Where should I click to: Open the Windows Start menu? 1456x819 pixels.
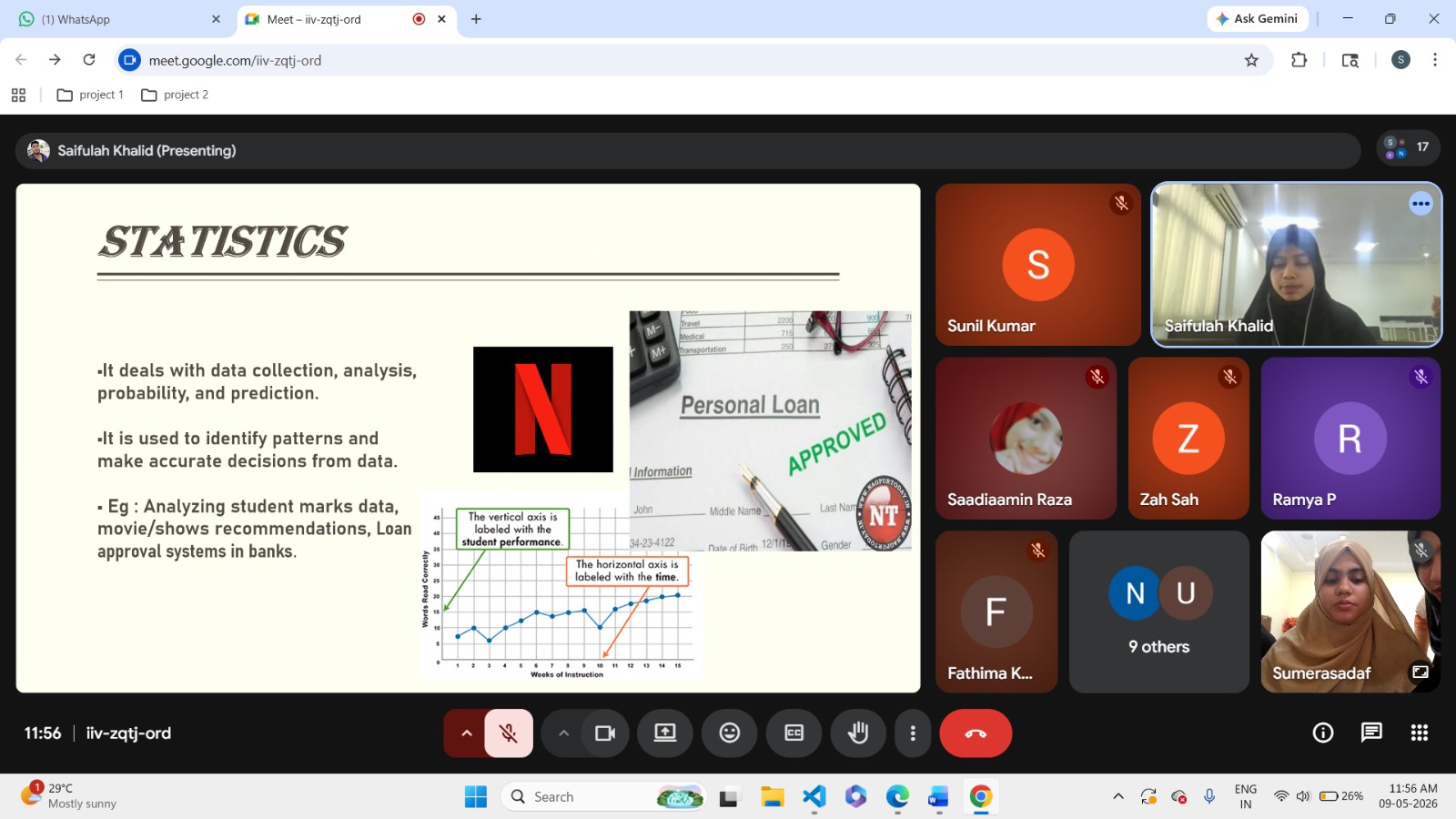point(476,797)
